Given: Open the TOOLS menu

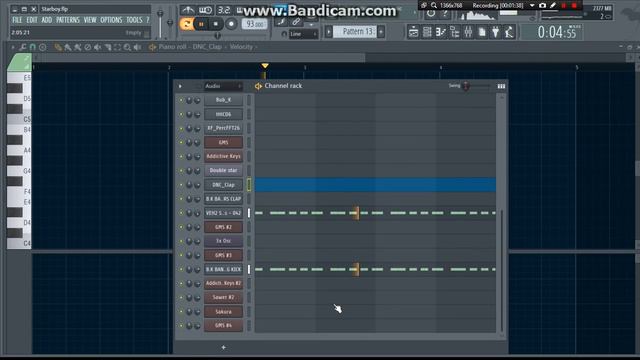Looking at the screenshot, I should (134, 20).
